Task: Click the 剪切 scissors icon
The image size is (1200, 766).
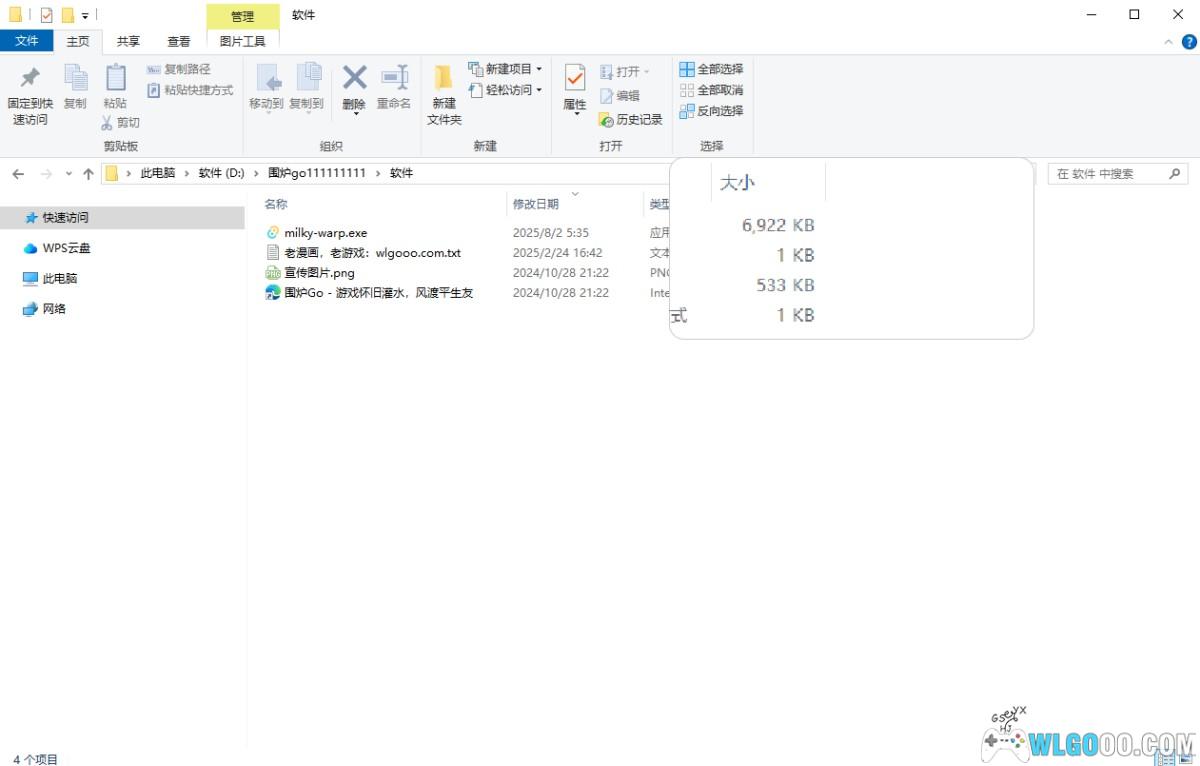Action: [108, 123]
